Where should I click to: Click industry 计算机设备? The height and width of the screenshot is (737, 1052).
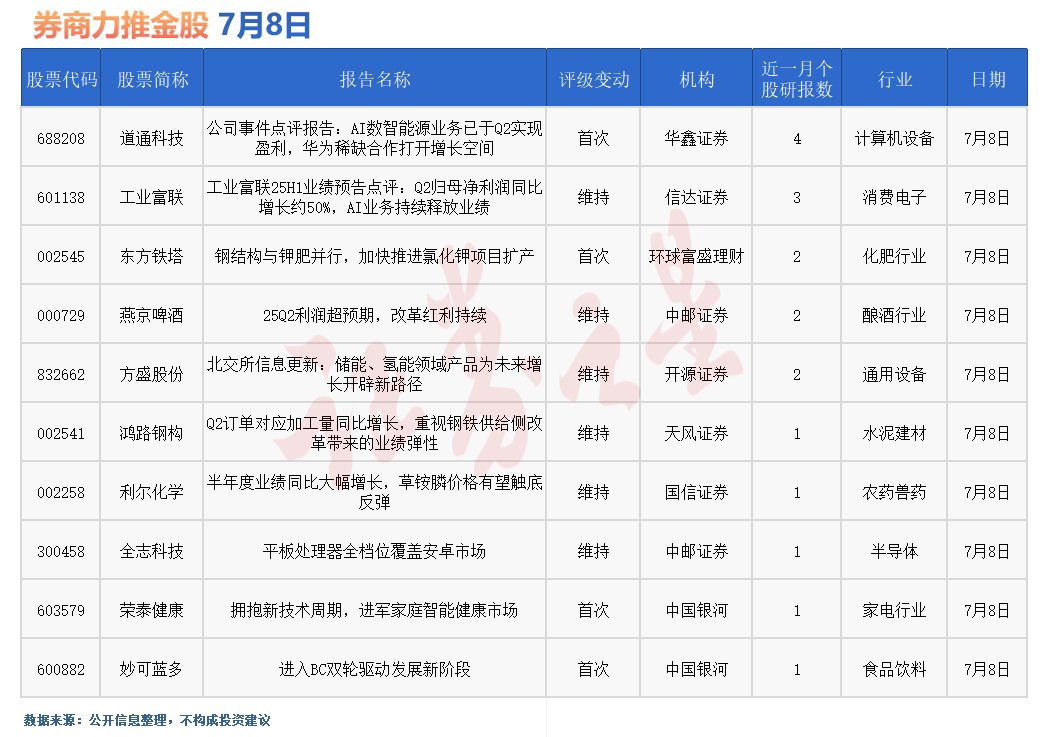[894, 138]
